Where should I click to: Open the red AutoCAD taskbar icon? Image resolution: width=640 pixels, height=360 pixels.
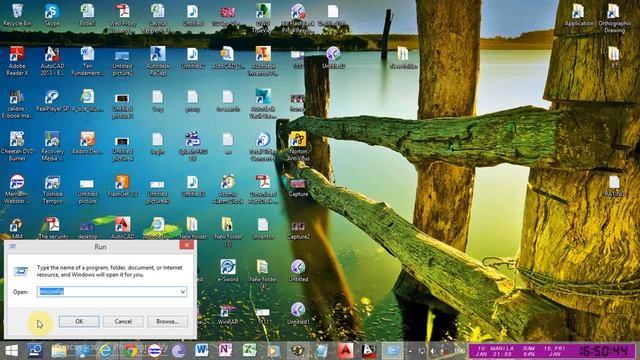345,351
